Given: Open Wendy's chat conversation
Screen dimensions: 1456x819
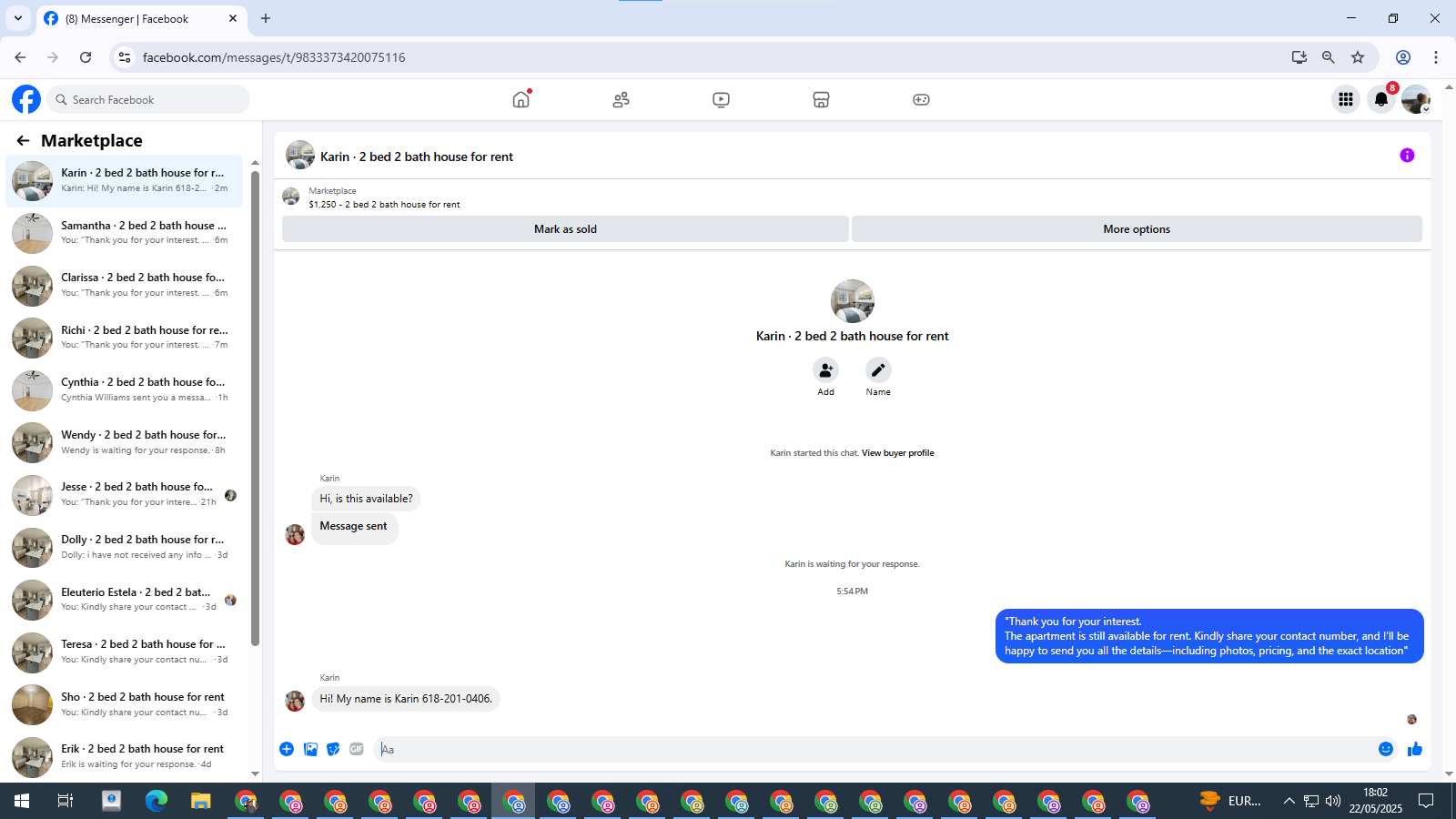Looking at the screenshot, I should [125, 442].
